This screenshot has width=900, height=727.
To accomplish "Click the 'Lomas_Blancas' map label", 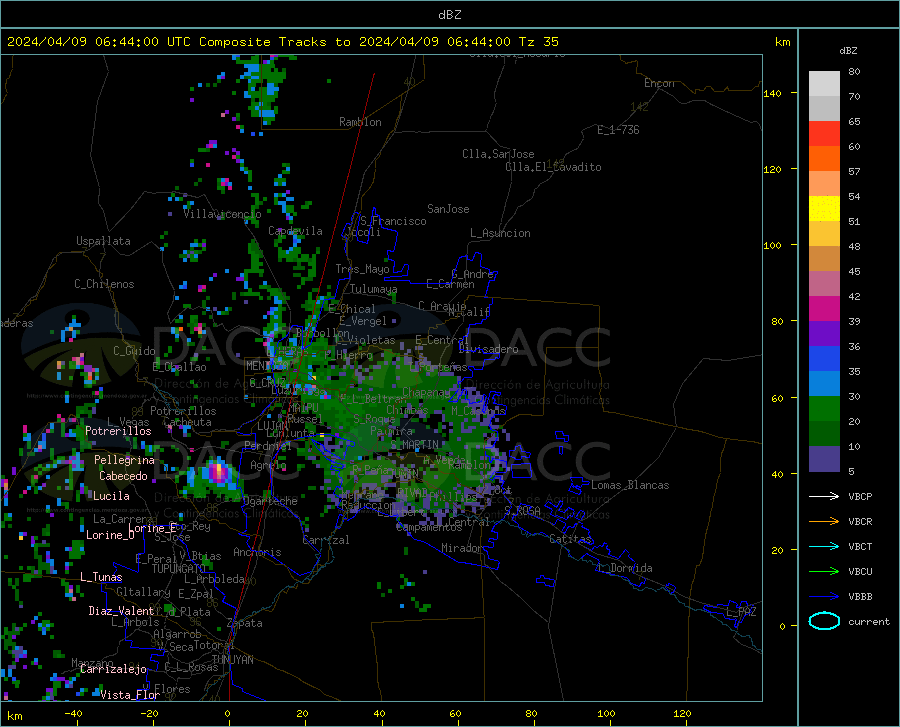I will point(630,485).
